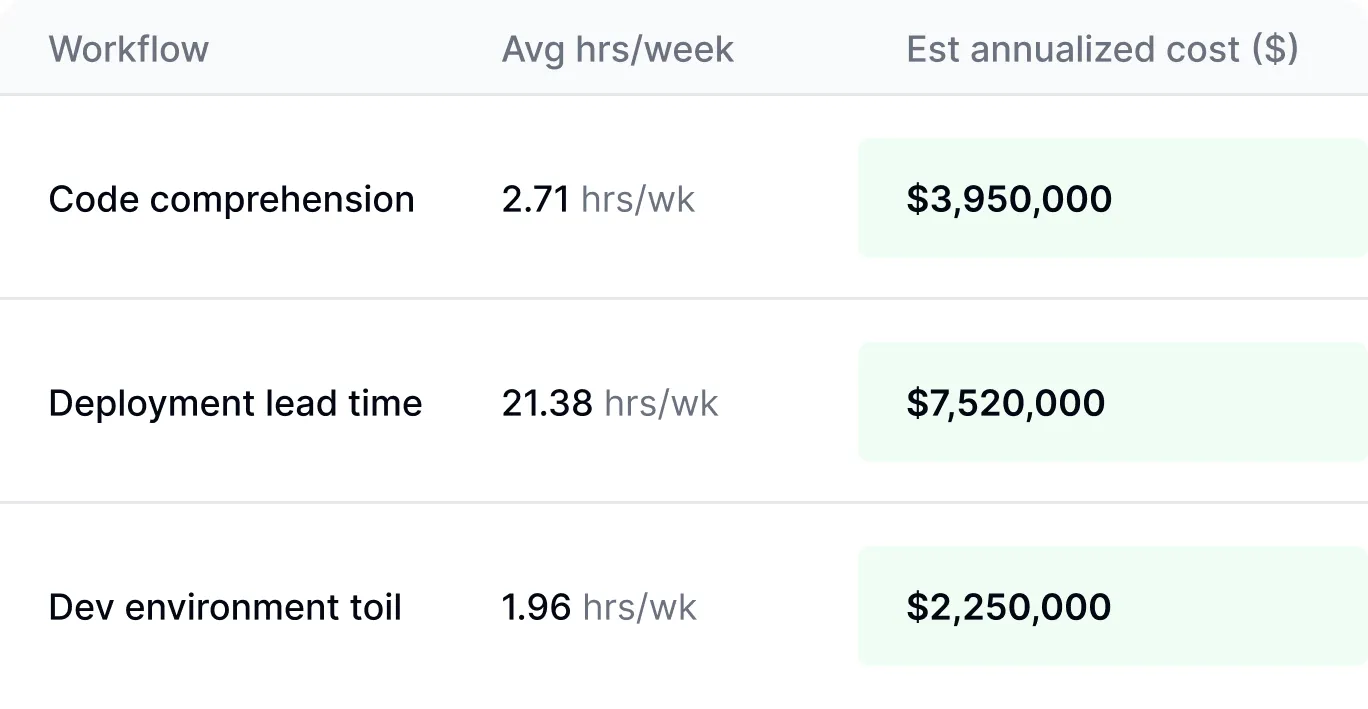Open the Deployment lead time workflow label
Image resolution: width=1368 pixels, height=709 pixels.
click(x=235, y=403)
